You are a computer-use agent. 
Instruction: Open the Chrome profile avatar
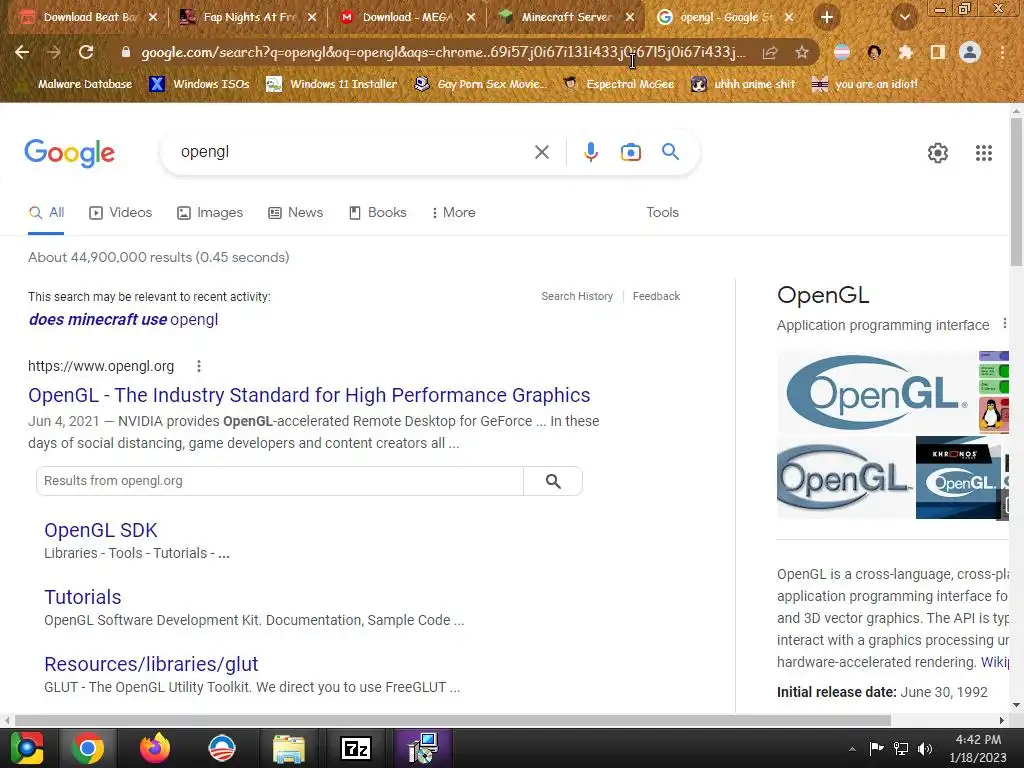tap(970, 52)
